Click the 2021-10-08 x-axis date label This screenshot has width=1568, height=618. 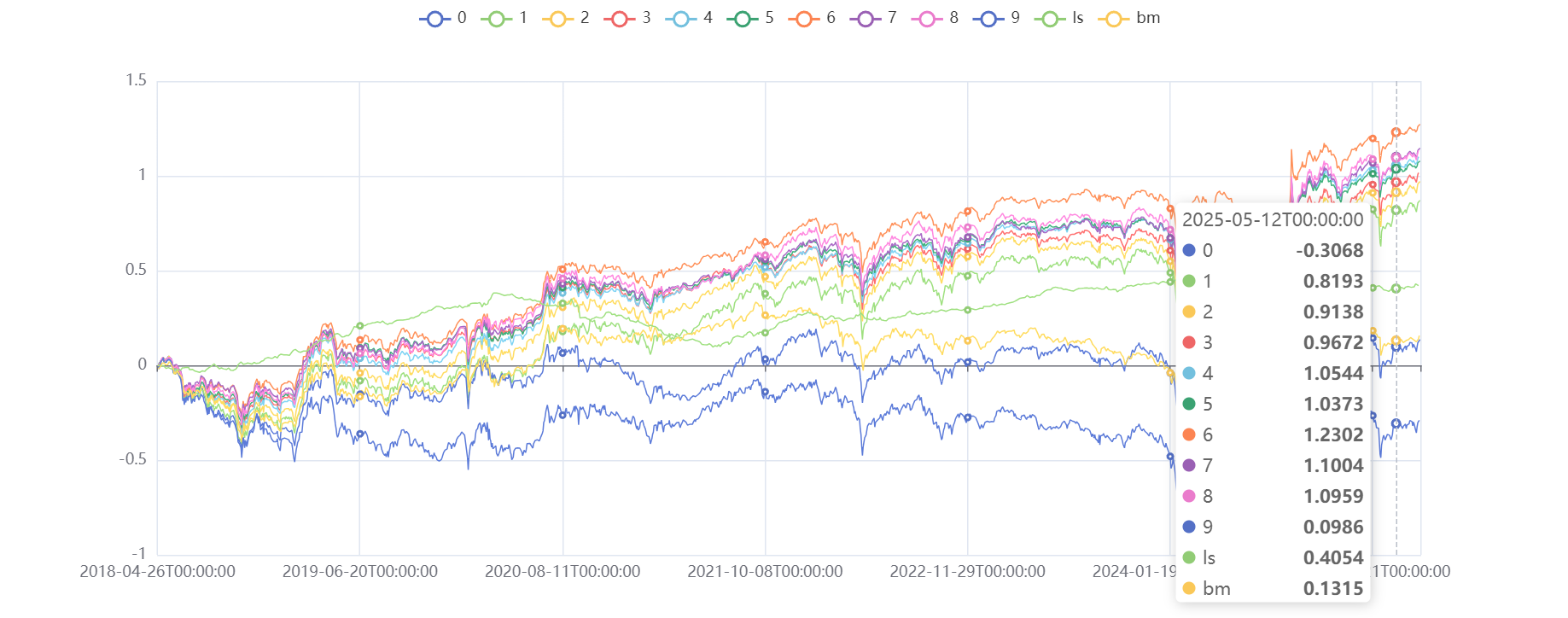765,572
